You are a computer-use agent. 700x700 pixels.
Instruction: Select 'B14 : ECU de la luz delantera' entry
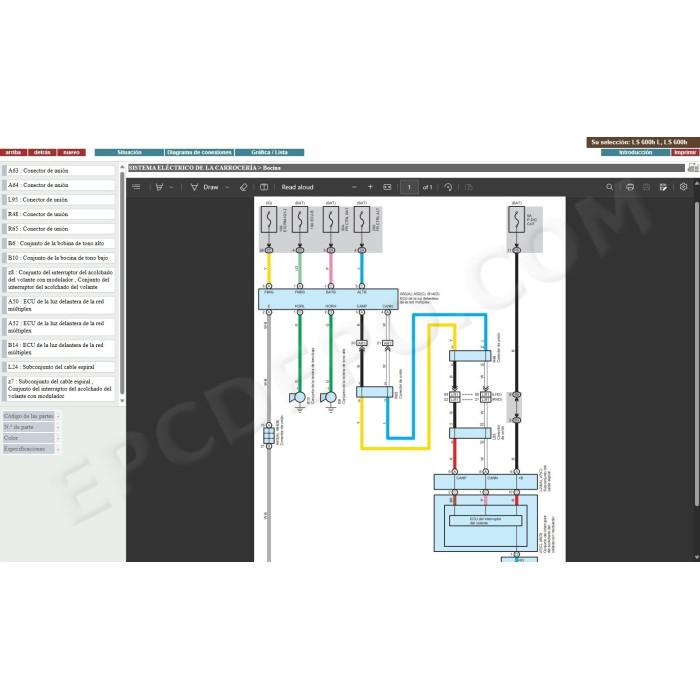click(60, 349)
